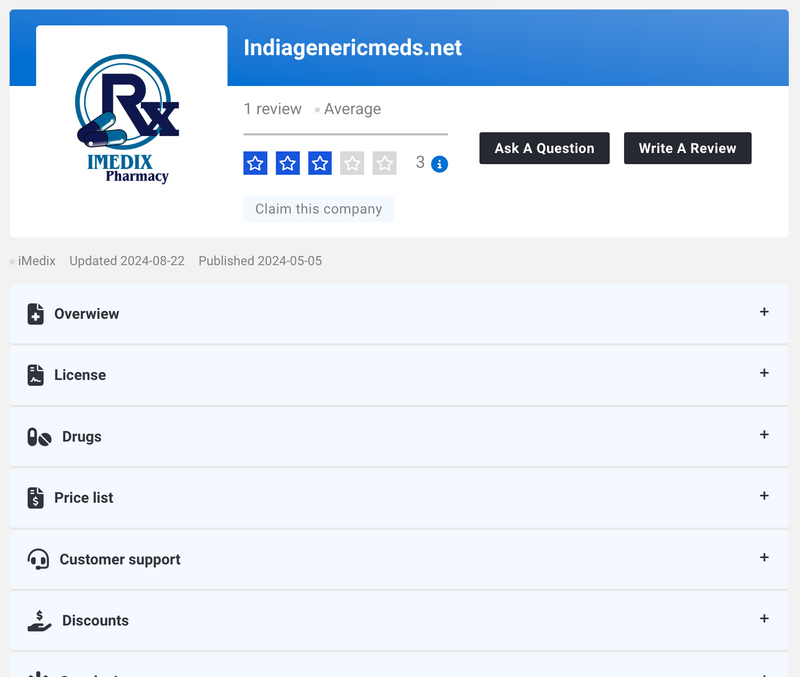Select the fifth grey star
Screen dimensions: 800x677
[x=385, y=163]
